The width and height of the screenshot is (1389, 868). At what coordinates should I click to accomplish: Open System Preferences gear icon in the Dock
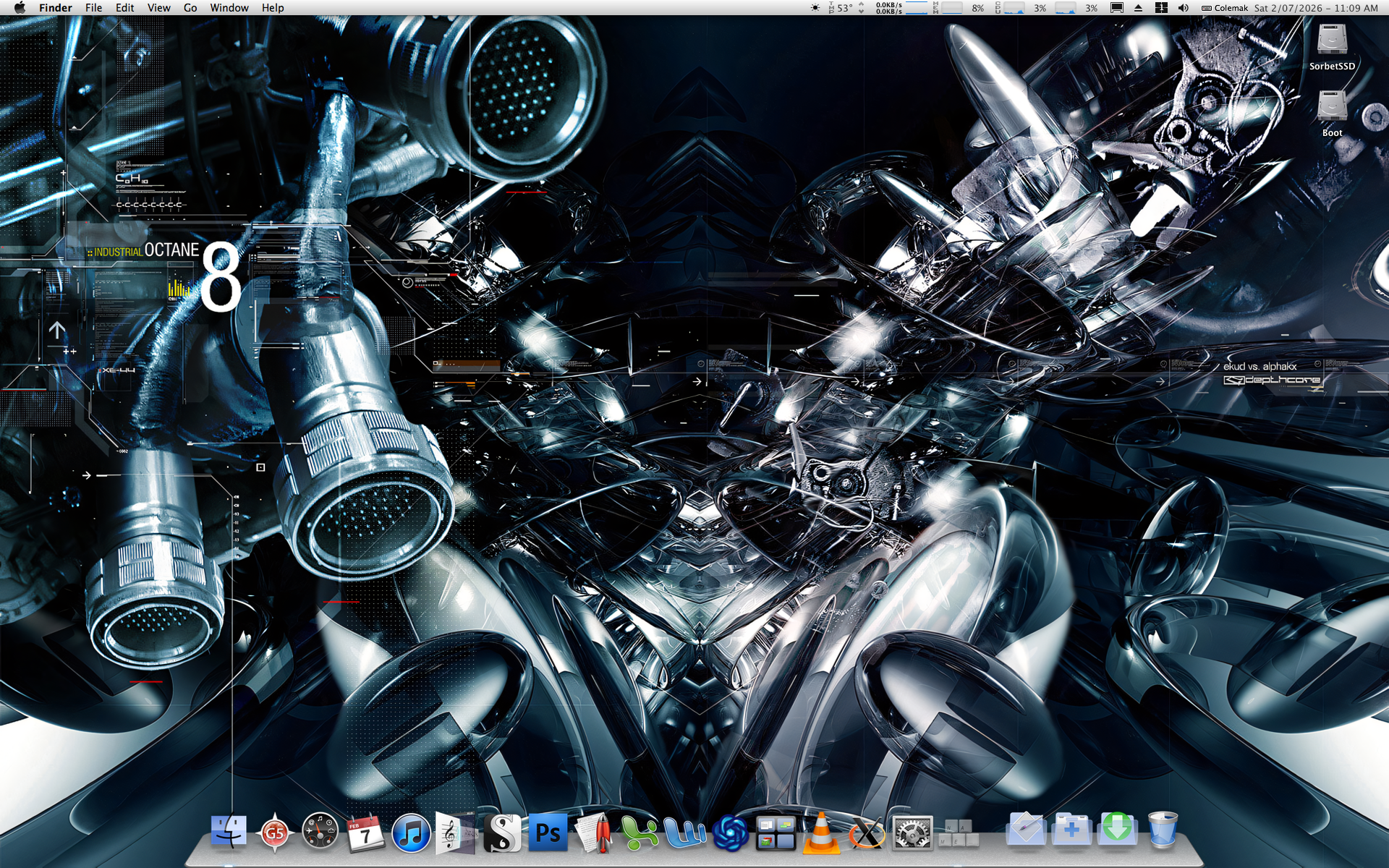912,832
